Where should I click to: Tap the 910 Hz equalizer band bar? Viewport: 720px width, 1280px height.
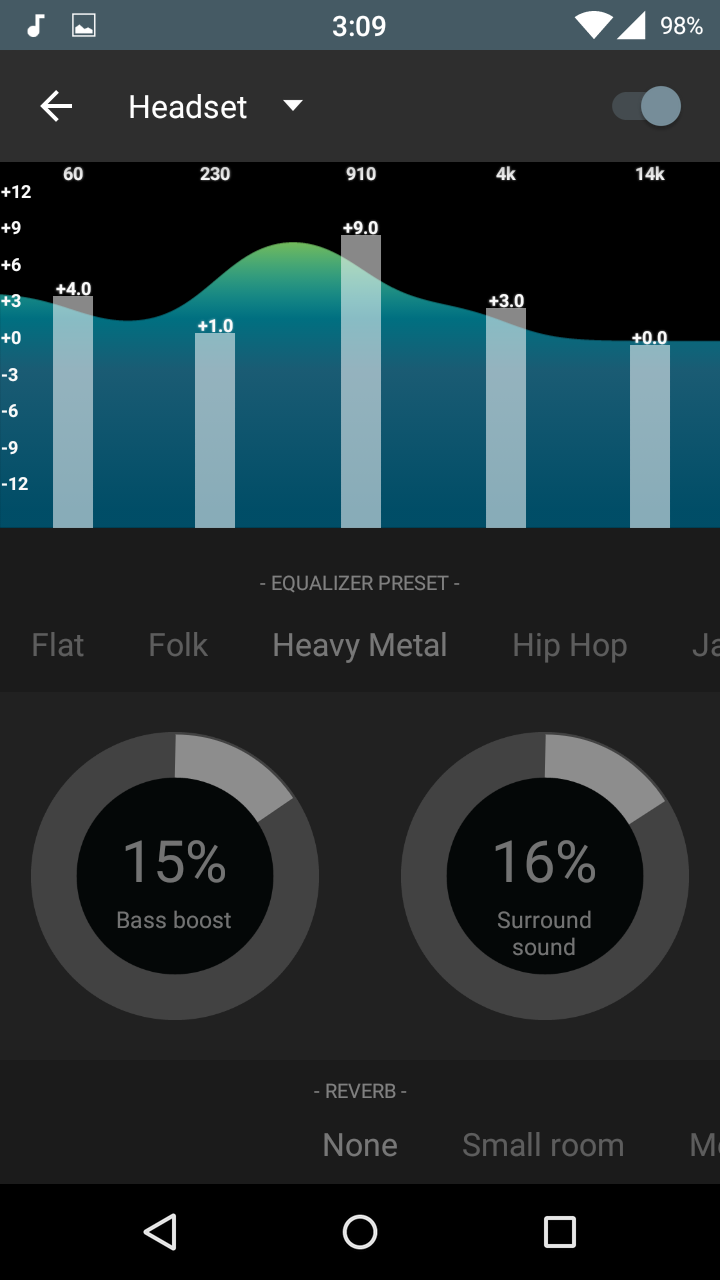(361, 381)
